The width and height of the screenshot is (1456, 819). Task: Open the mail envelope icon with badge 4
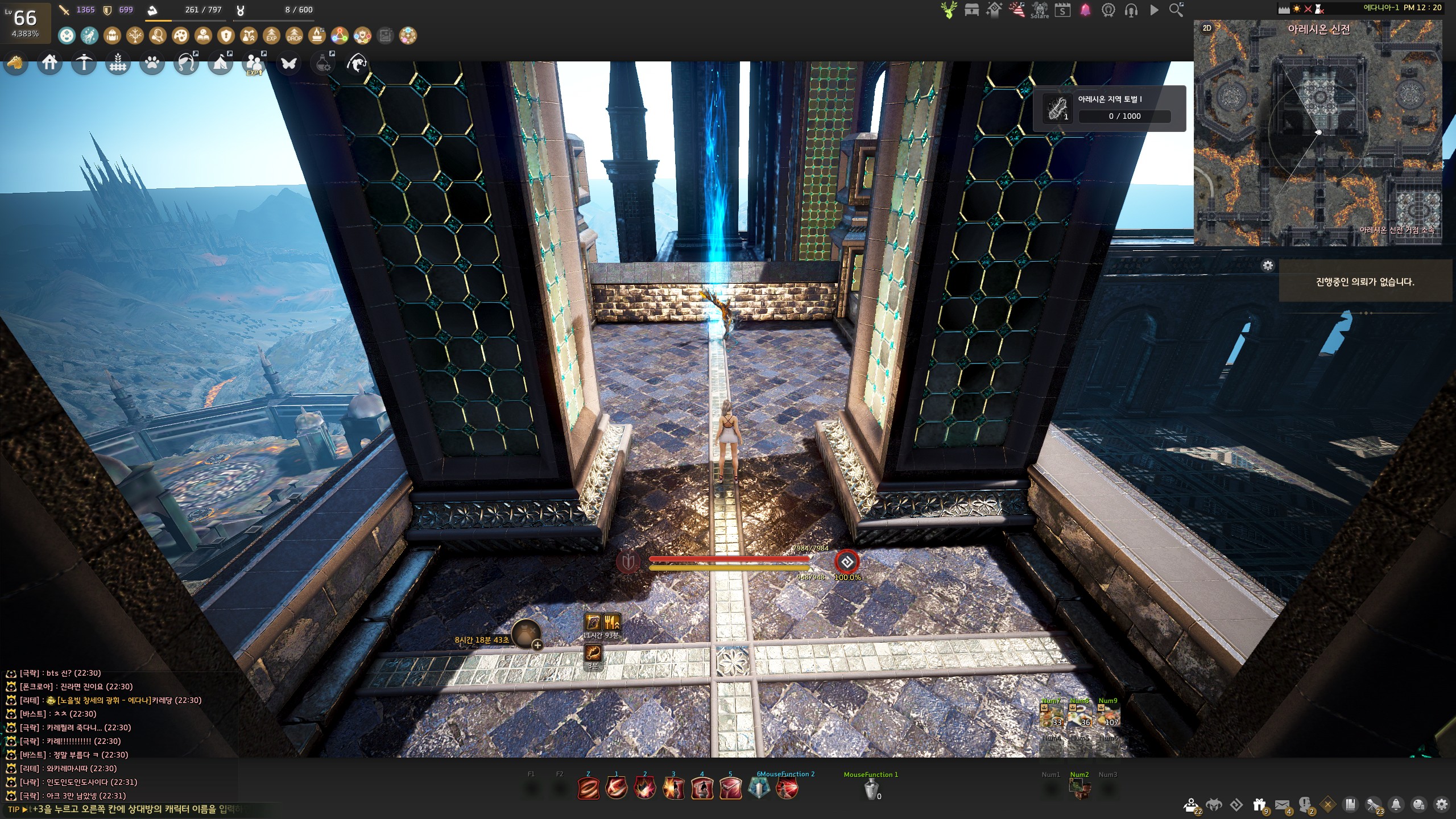point(1282,805)
